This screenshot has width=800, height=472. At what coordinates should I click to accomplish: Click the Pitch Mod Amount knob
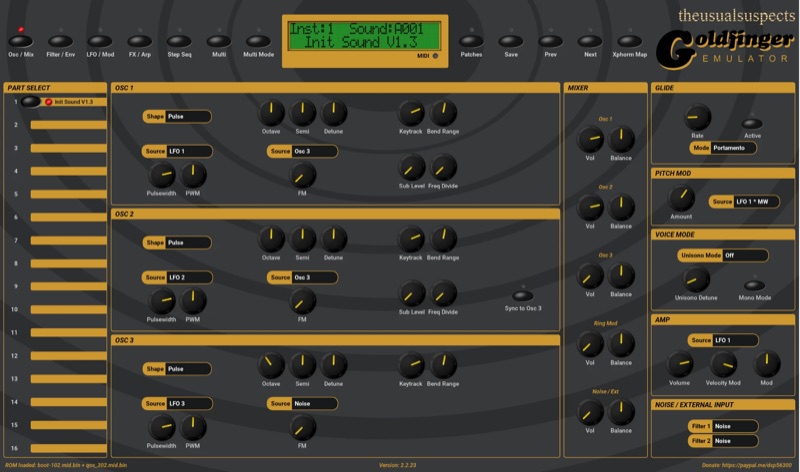coord(681,198)
